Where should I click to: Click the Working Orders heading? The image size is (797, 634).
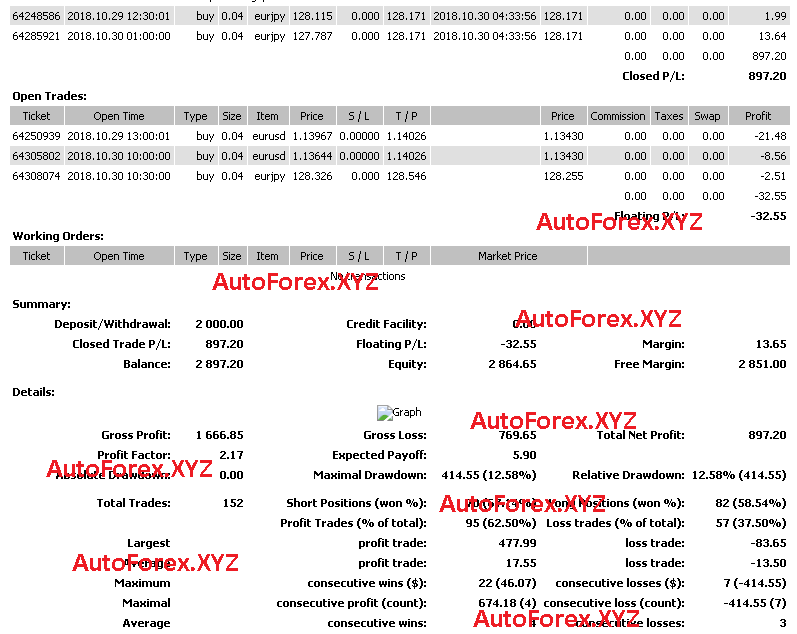point(58,236)
